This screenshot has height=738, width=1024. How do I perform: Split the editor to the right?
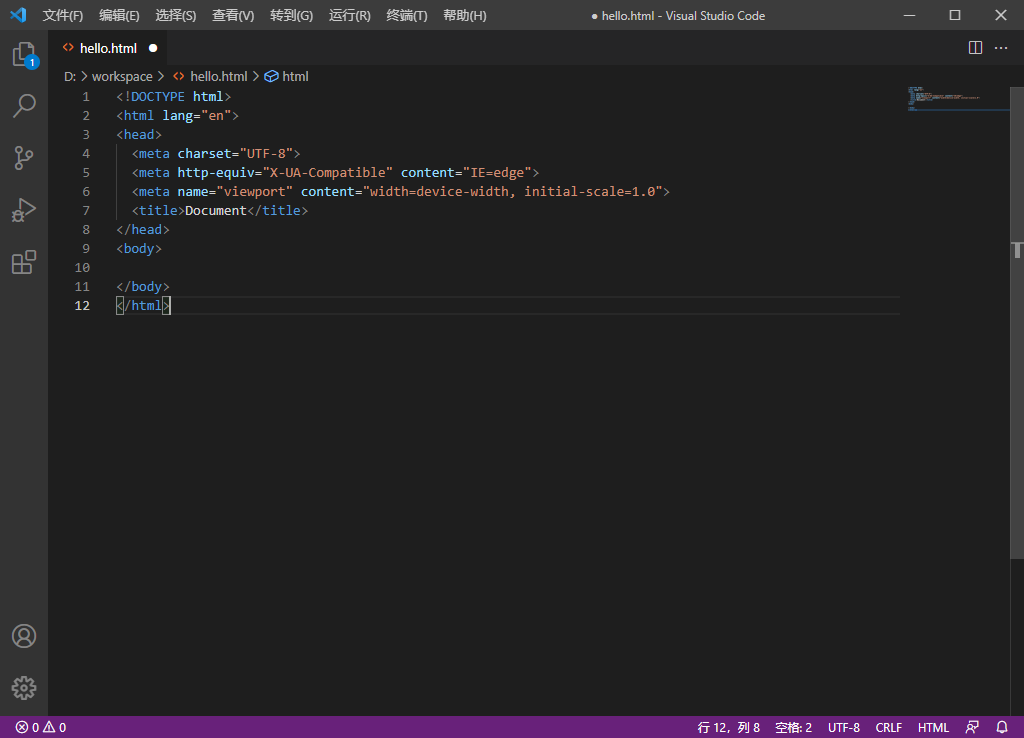[x=975, y=48]
